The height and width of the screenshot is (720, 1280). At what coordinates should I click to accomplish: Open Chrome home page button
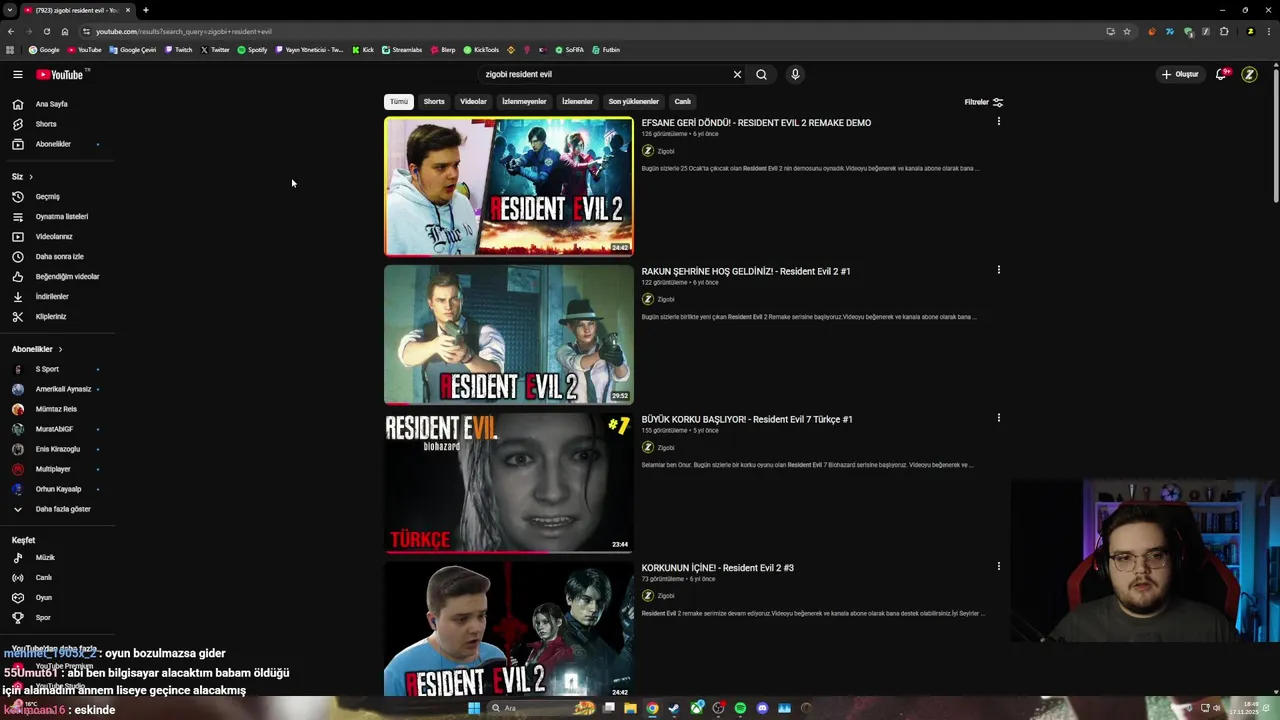pos(65,31)
